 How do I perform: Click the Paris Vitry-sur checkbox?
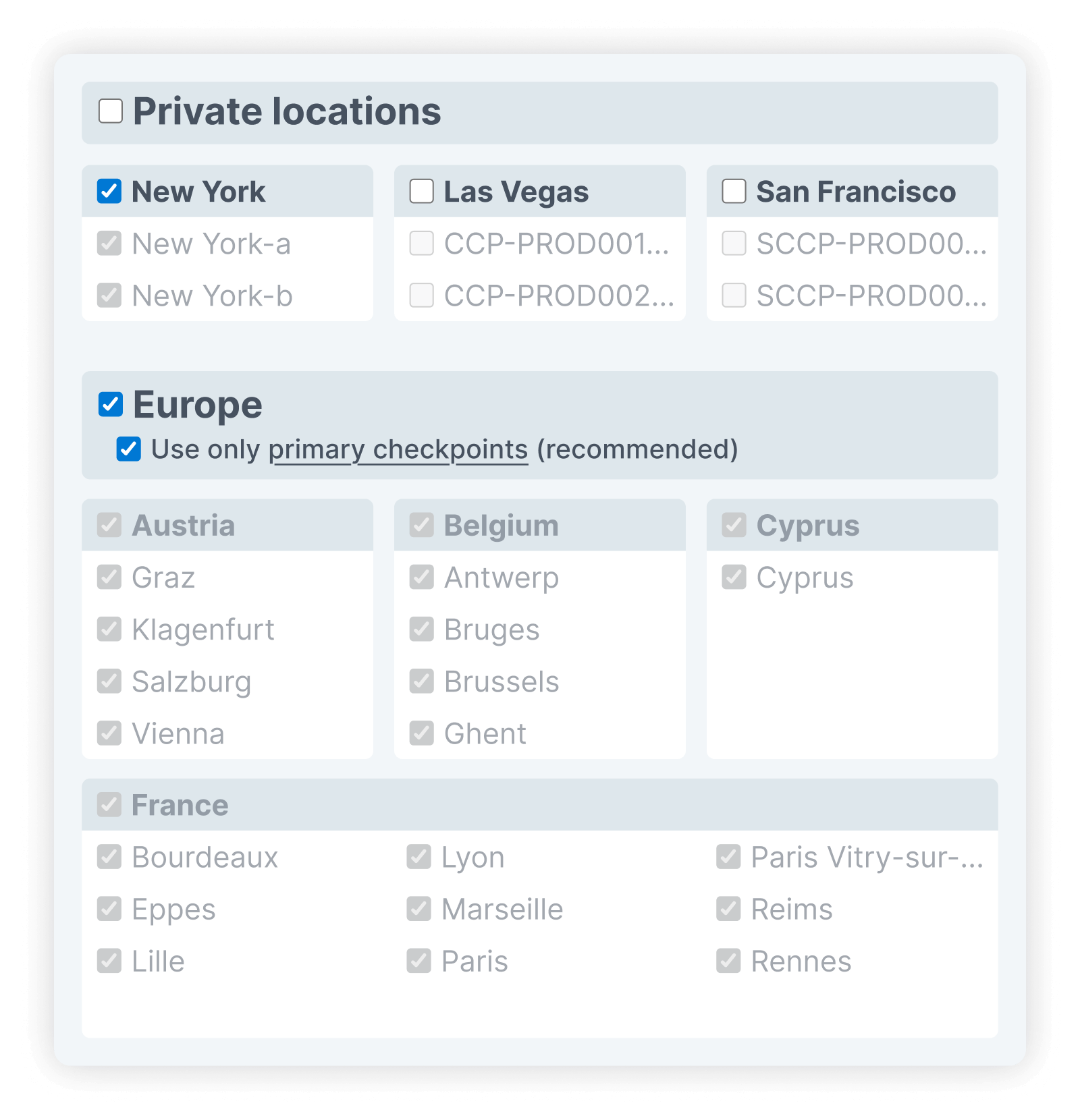728,857
